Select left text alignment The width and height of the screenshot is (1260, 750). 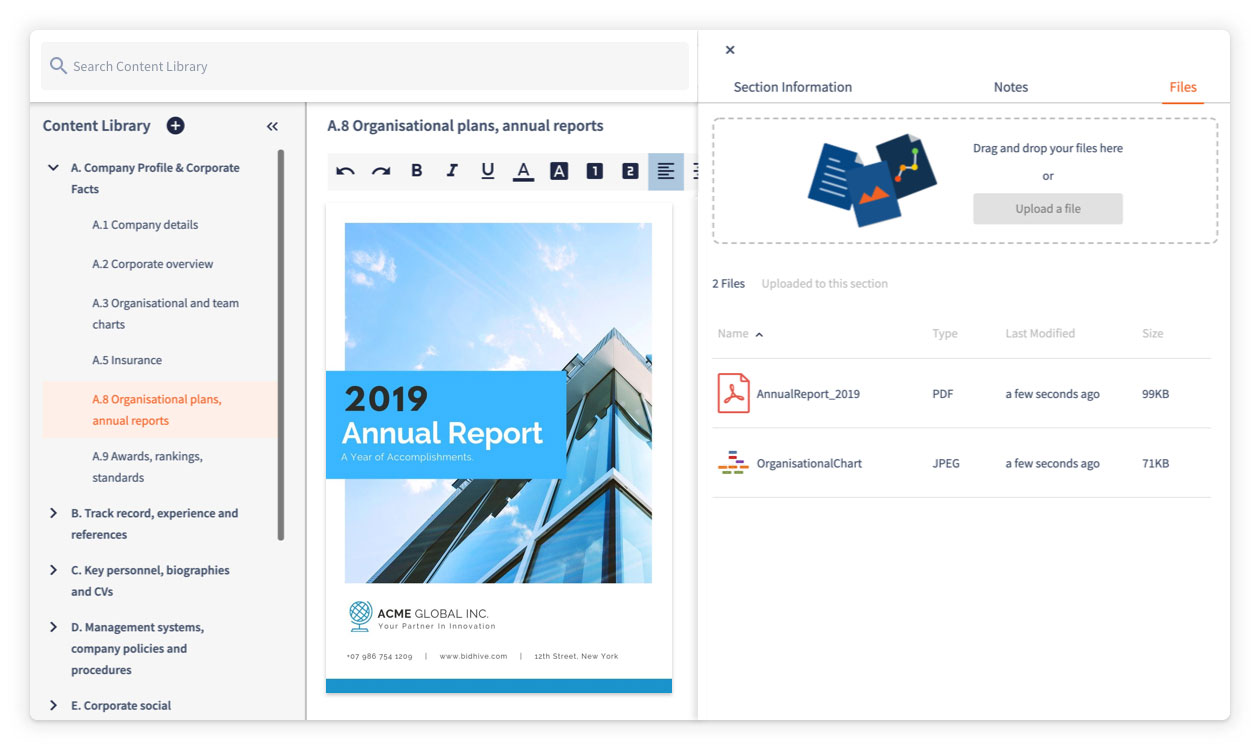coord(666,171)
